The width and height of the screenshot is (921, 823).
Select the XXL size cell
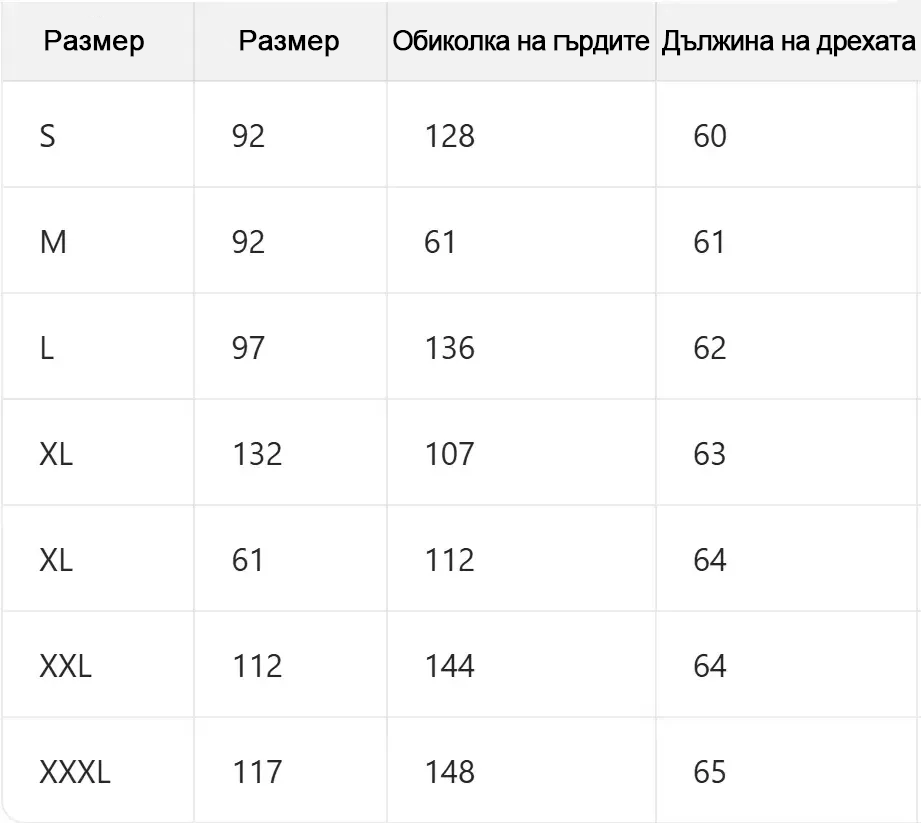tap(65, 666)
